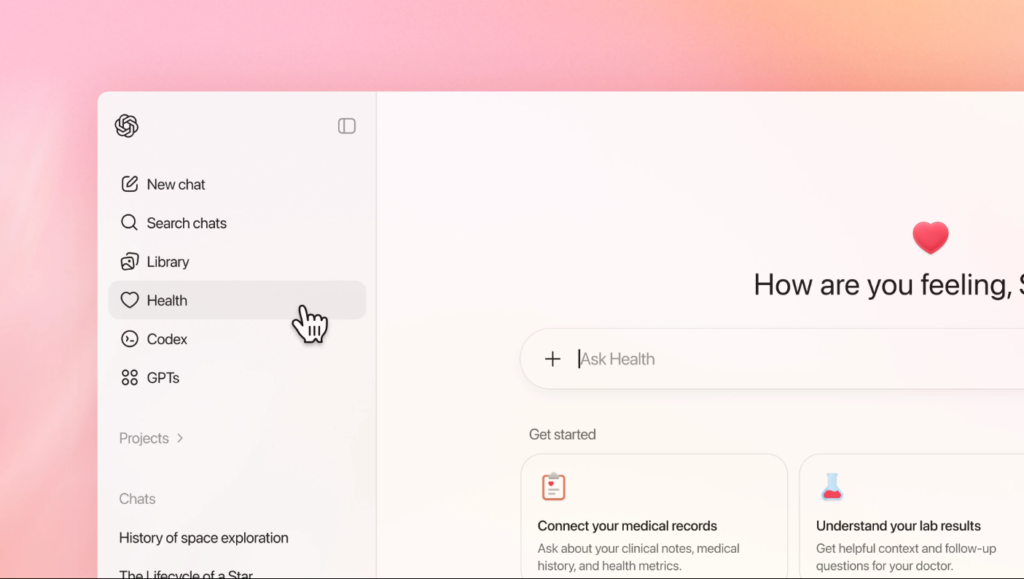Focus the Ask Health input field

pos(780,359)
